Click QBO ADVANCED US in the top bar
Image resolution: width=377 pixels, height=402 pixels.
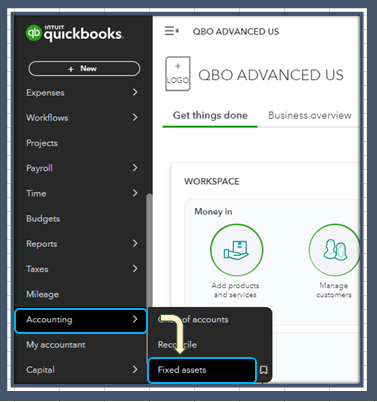tap(236, 32)
